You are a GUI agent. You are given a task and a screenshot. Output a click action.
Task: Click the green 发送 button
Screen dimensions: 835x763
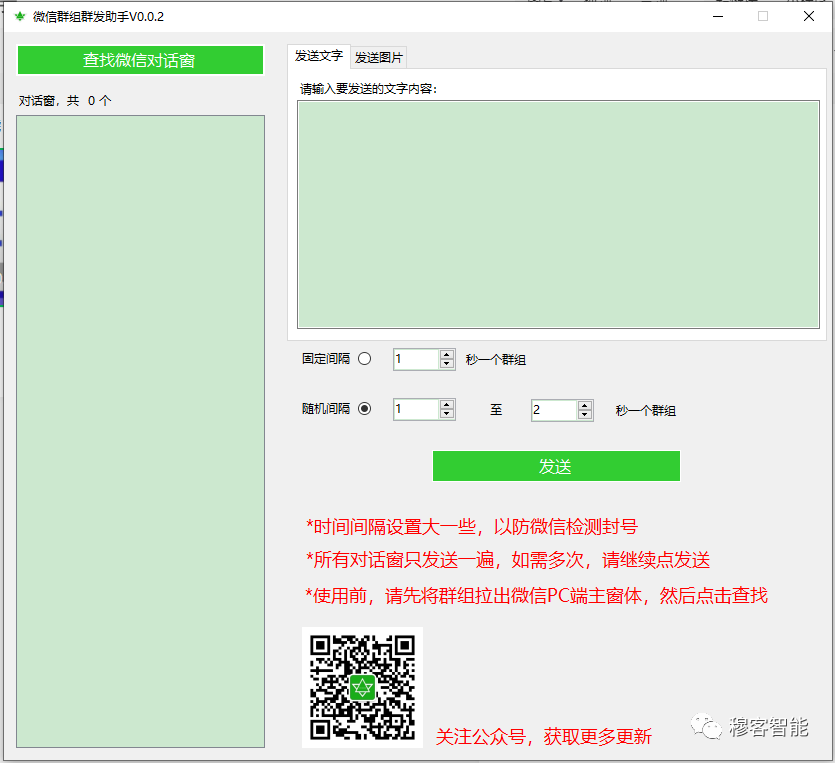tap(556, 466)
